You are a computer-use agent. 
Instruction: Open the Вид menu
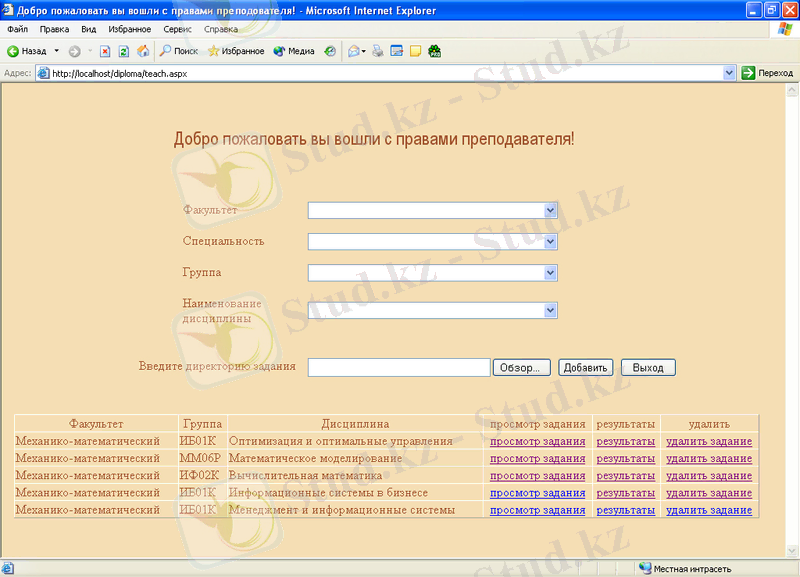pyautogui.click(x=89, y=29)
